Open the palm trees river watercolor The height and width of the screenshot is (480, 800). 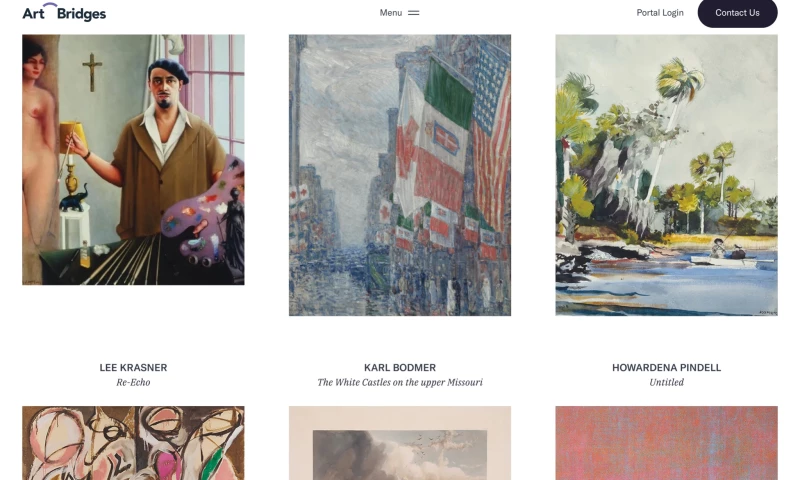666,175
